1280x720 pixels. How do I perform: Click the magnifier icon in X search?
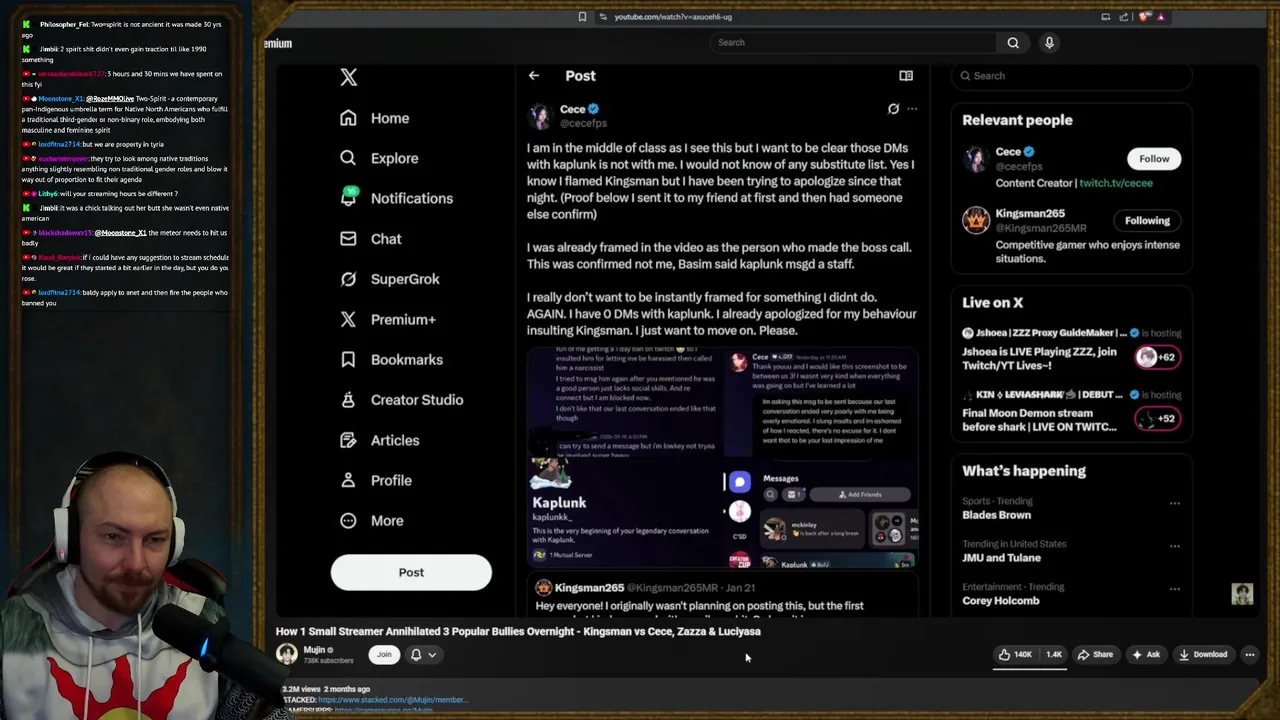(965, 76)
